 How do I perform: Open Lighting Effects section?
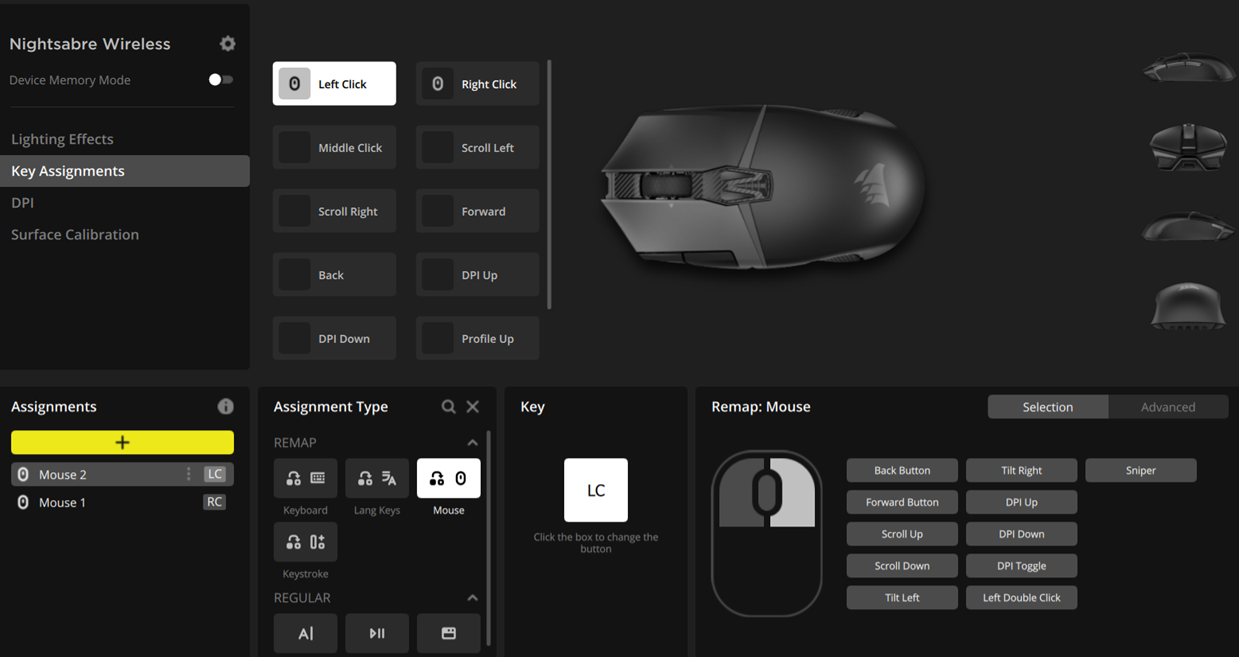[62, 139]
